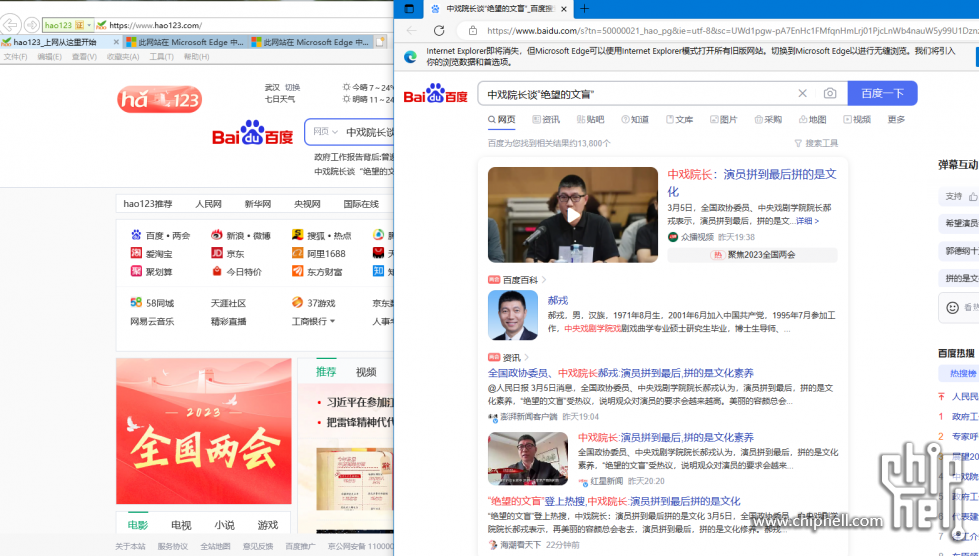Open the 百度 • 两会 site link
979x556 pixels.
(x=160, y=235)
